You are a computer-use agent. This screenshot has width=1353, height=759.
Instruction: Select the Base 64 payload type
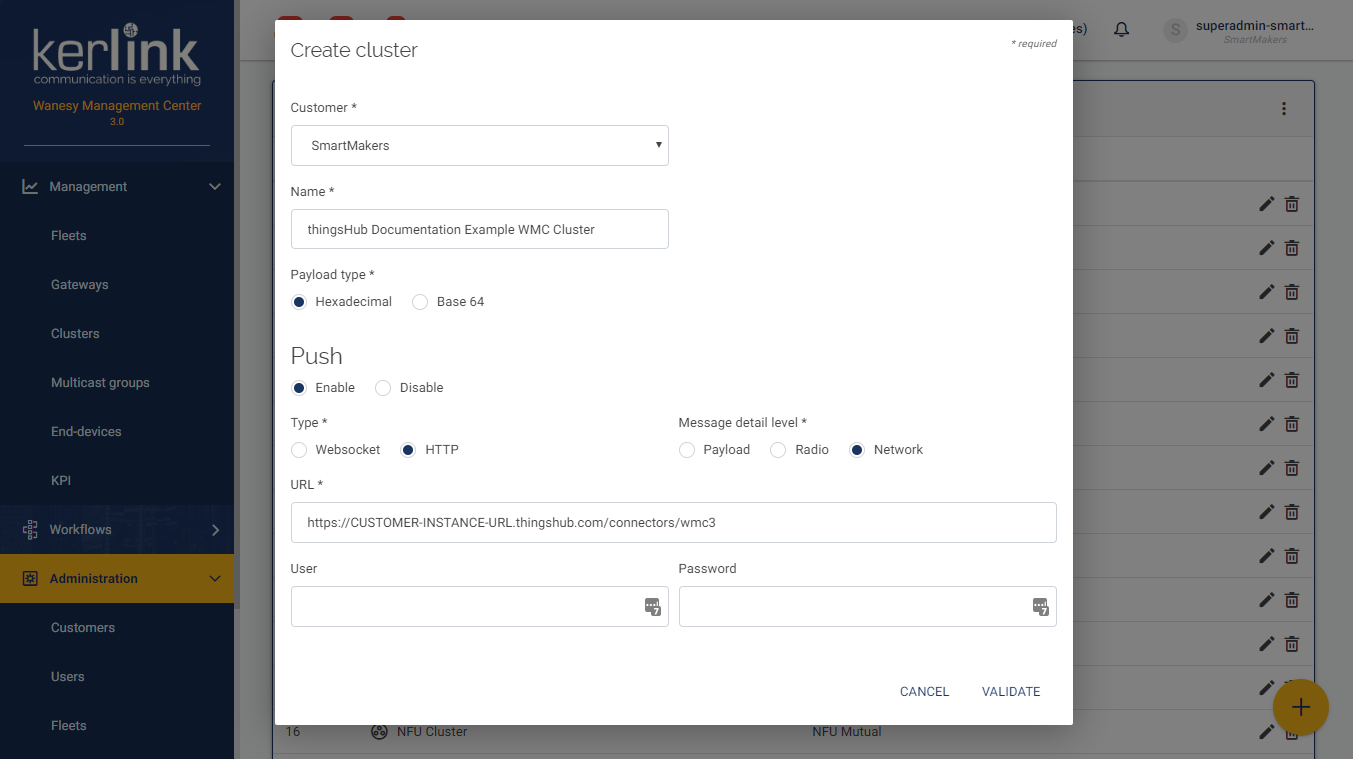[420, 302]
